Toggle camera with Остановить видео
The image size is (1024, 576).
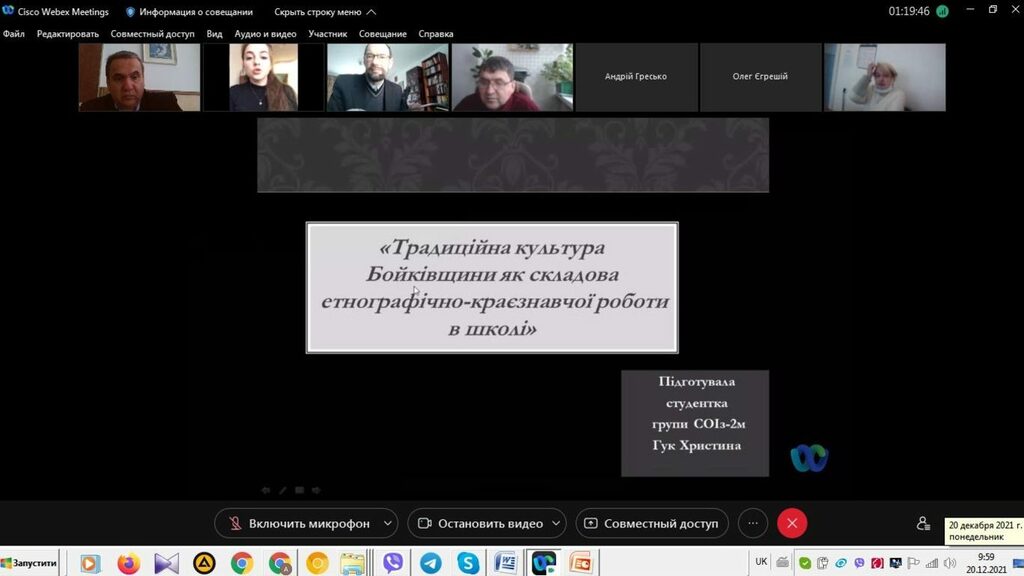(478, 523)
